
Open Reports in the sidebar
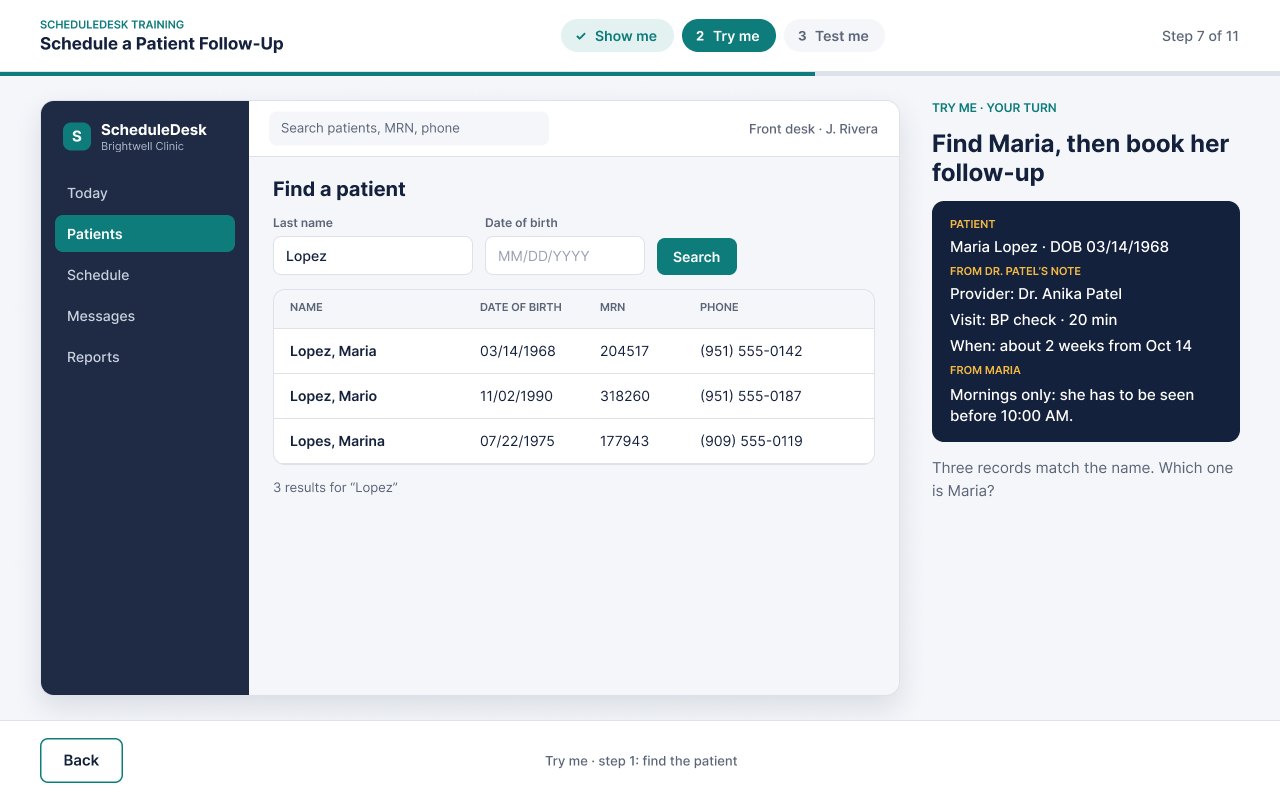[145, 357]
